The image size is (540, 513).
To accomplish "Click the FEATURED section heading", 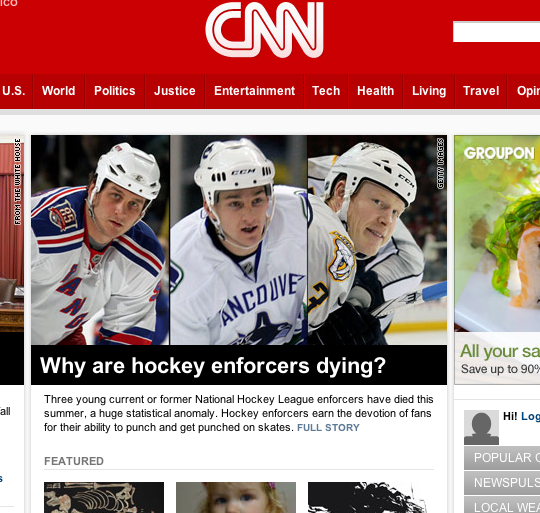I will pyautogui.click(x=74, y=461).
